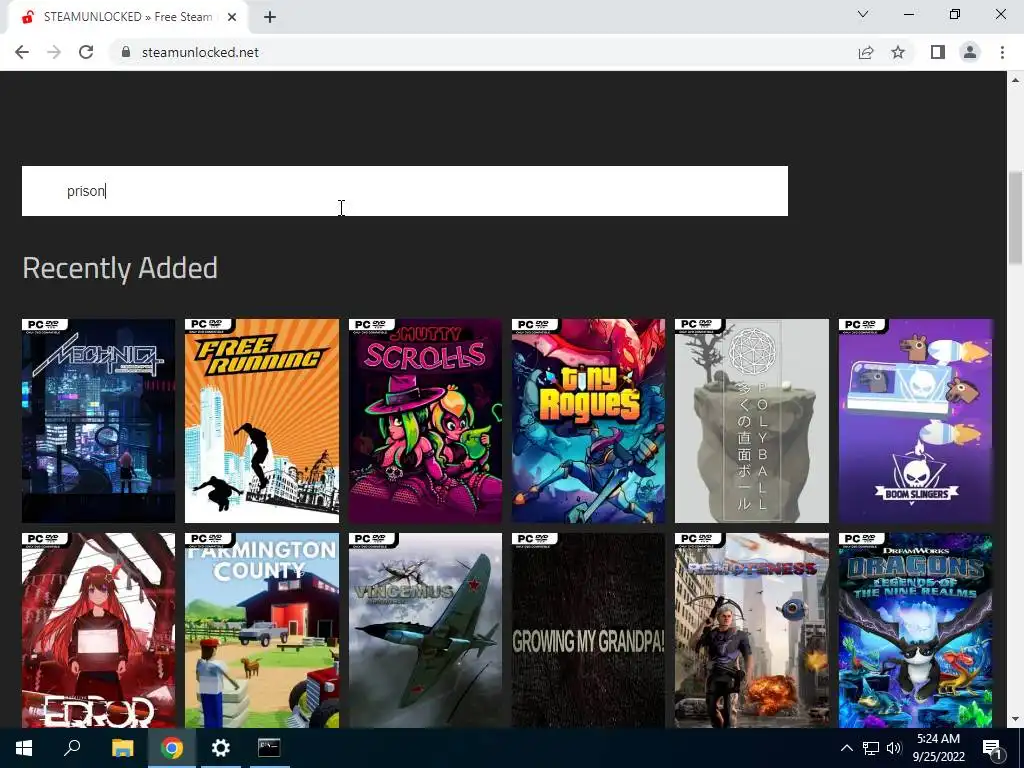Expand the tab search chevron

[863, 14]
